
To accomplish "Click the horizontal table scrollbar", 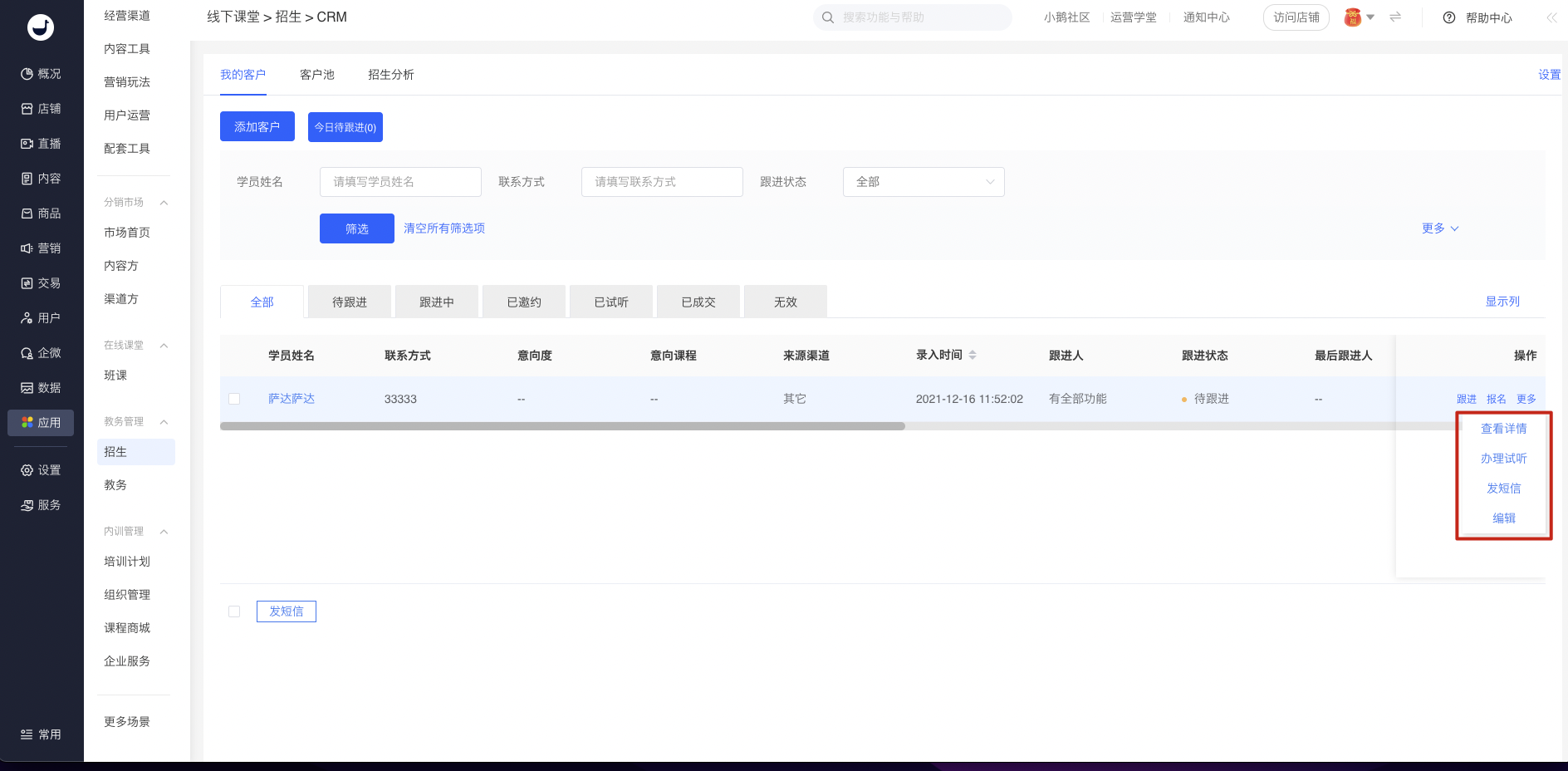I will tap(562, 426).
